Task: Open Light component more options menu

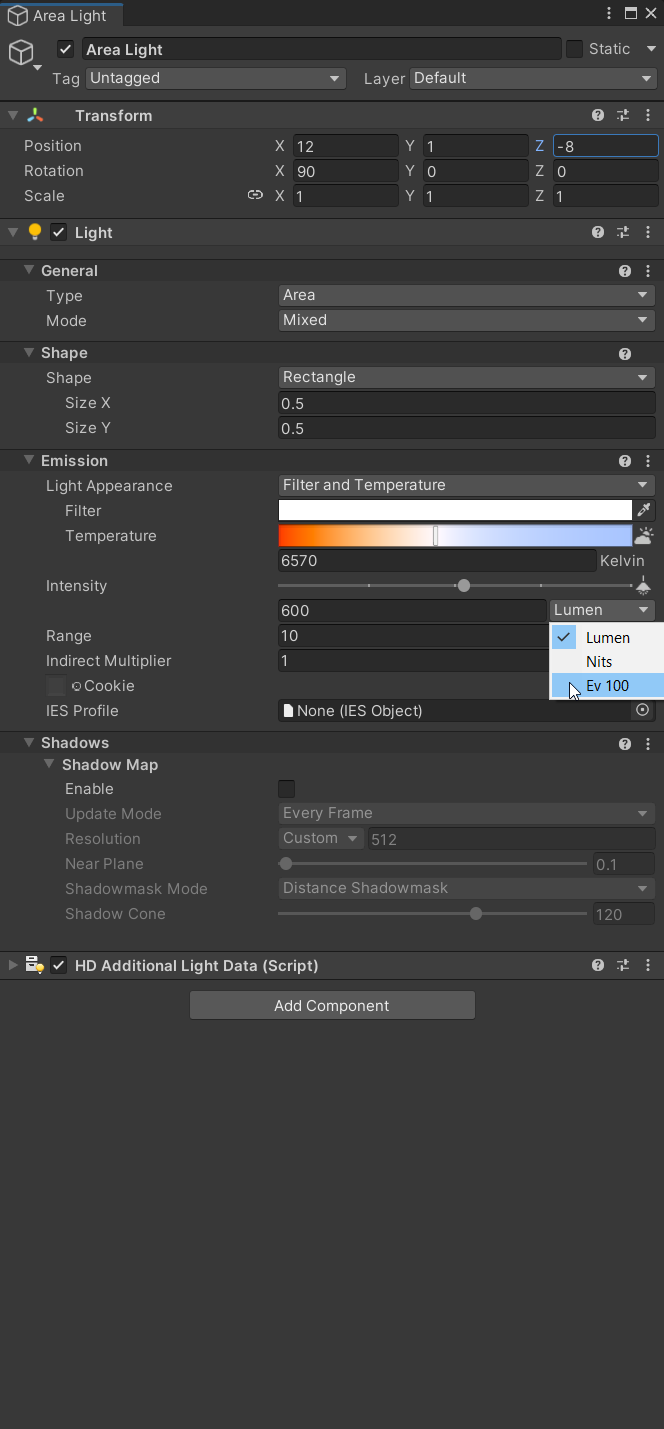Action: click(x=648, y=233)
